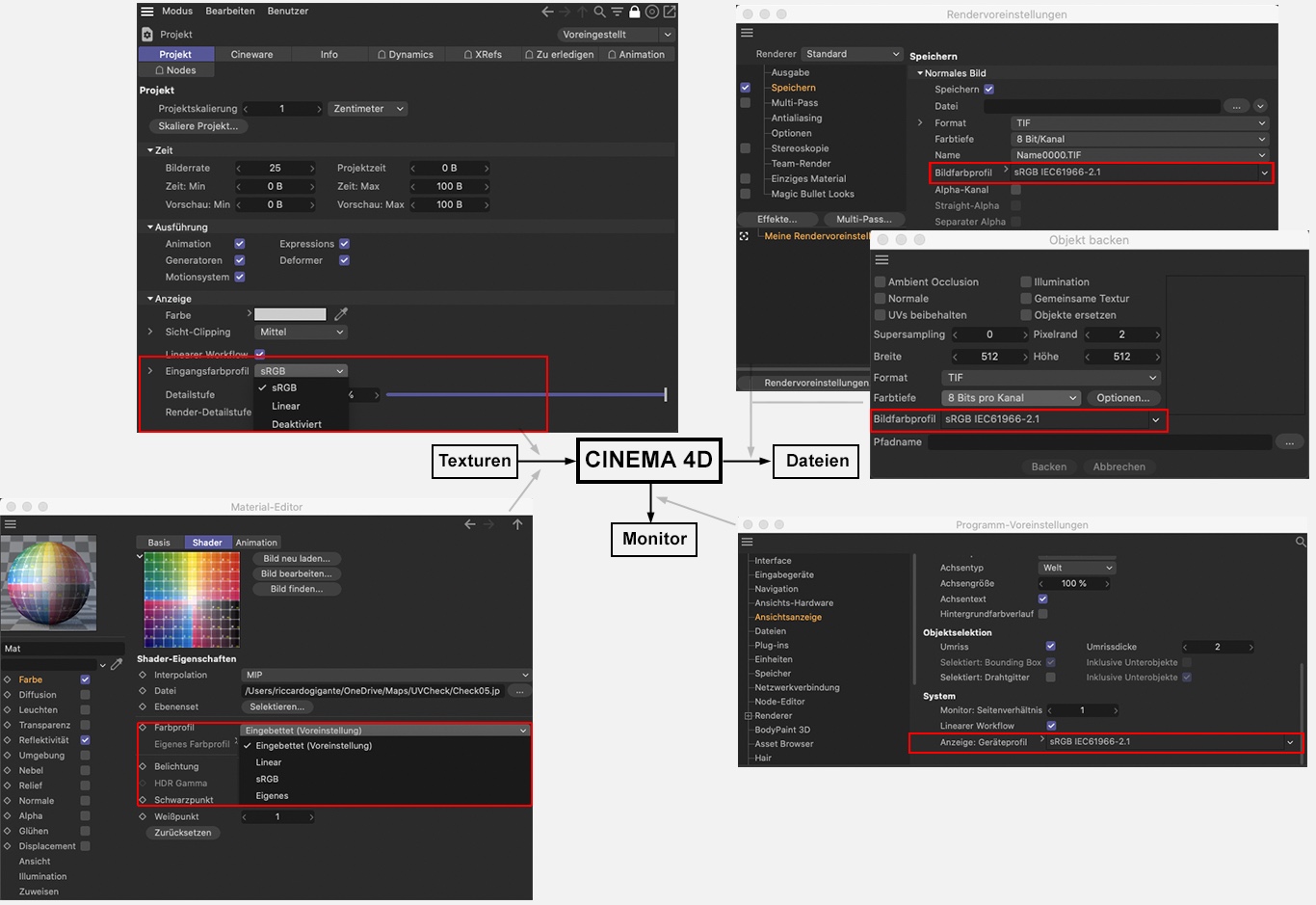Open the Voreingestellt dropdown

616,35
